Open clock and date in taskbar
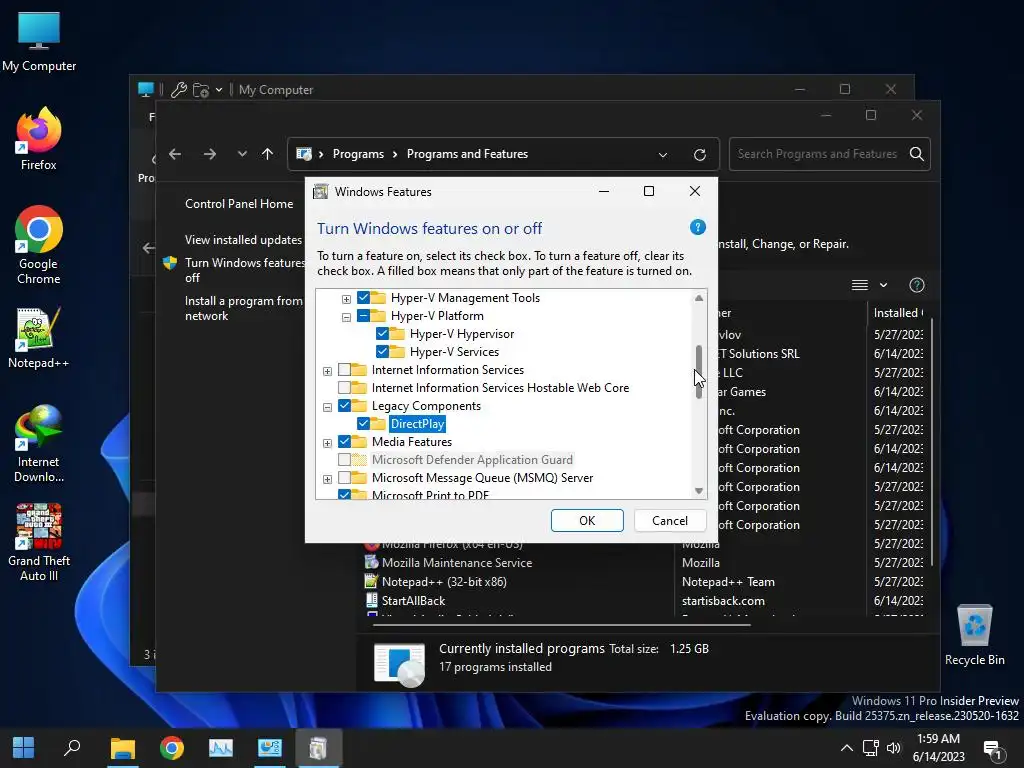The image size is (1024, 768). pos(938,748)
